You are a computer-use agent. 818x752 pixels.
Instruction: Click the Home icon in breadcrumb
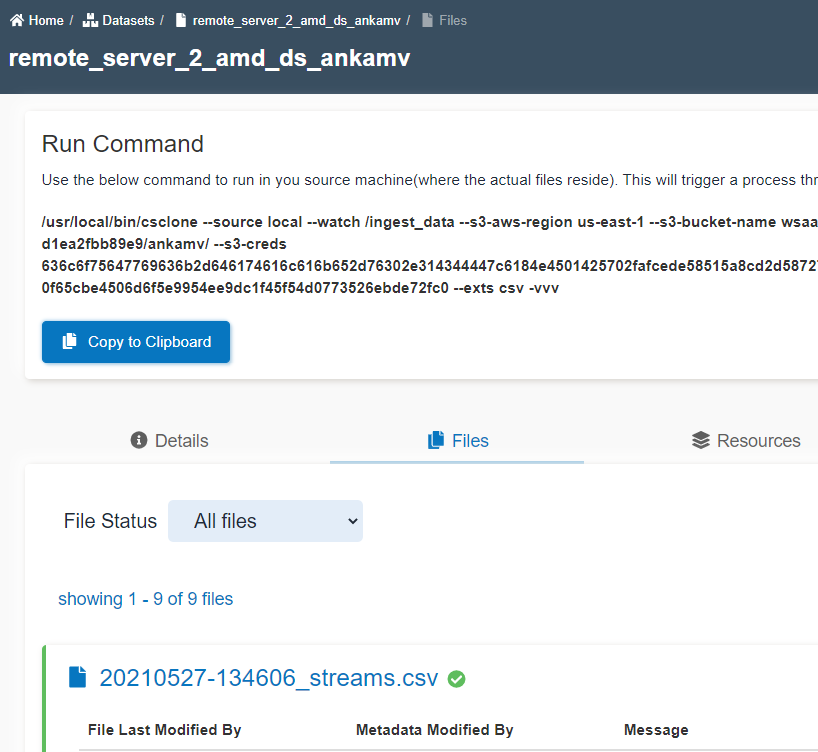pos(17,20)
